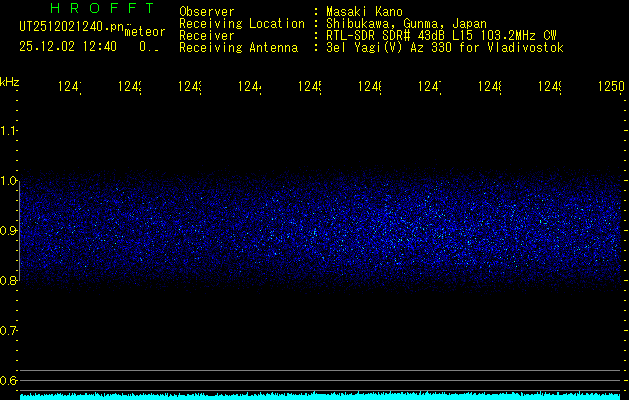
Task: Click the cyan signal level strip at bottom
Action: click(x=320, y=396)
